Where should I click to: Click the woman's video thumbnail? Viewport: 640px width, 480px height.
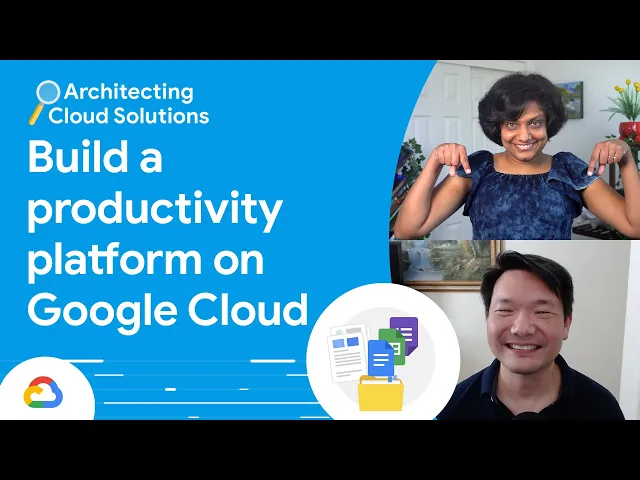click(515, 150)
